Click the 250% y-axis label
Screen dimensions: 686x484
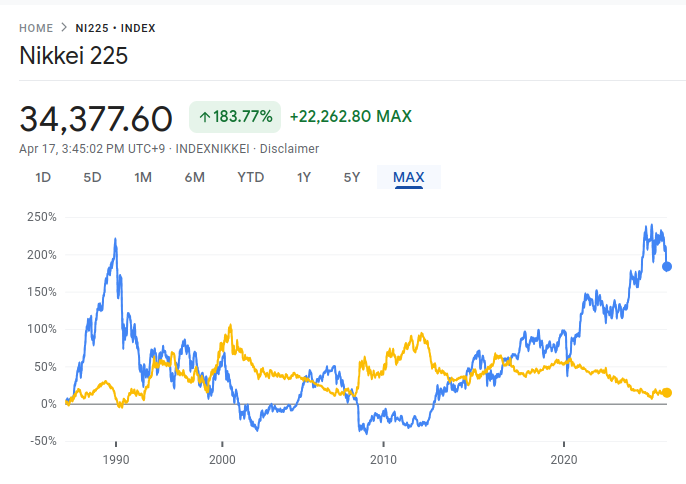coord(42,217)
